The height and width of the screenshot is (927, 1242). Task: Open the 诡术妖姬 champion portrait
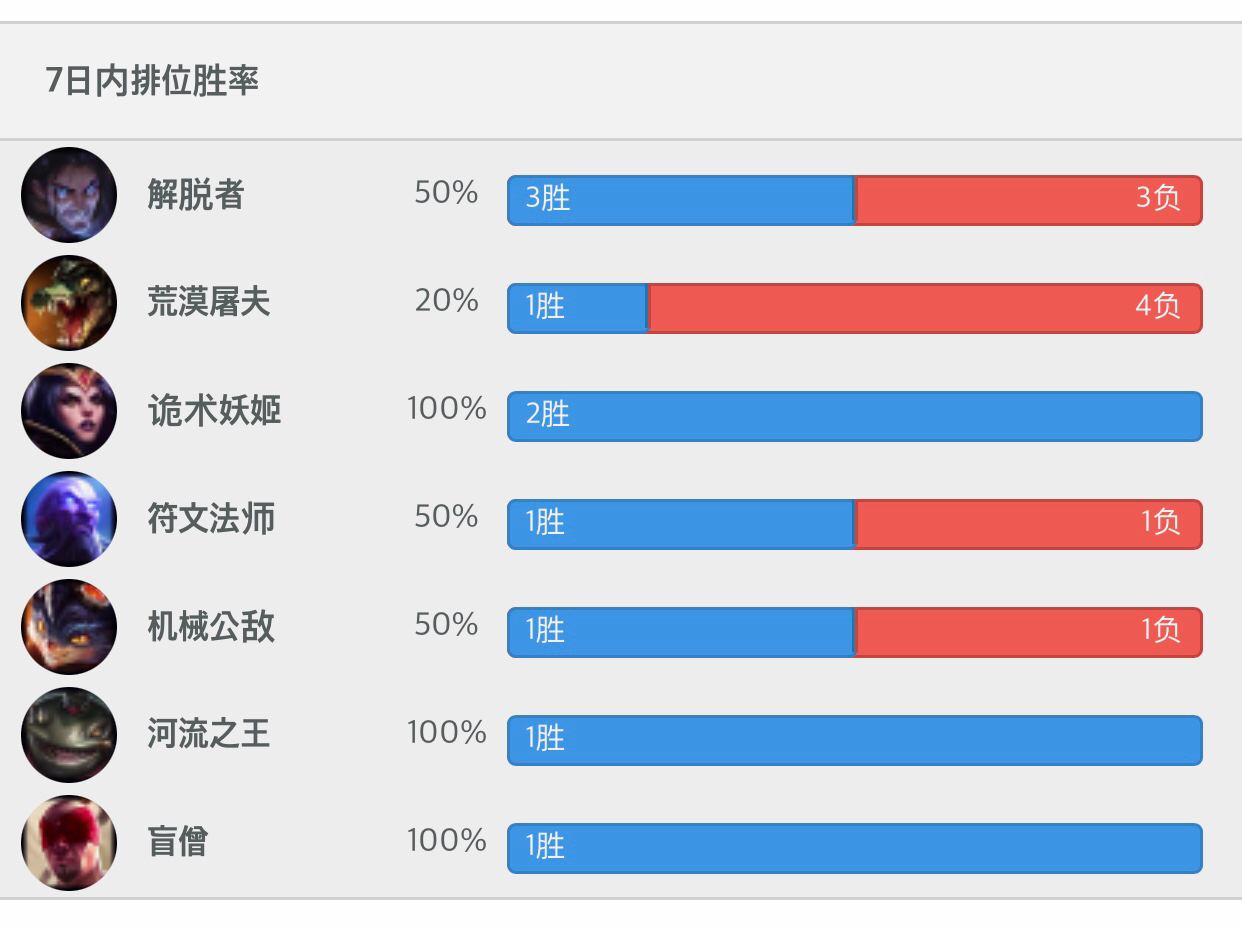[69, 411]
